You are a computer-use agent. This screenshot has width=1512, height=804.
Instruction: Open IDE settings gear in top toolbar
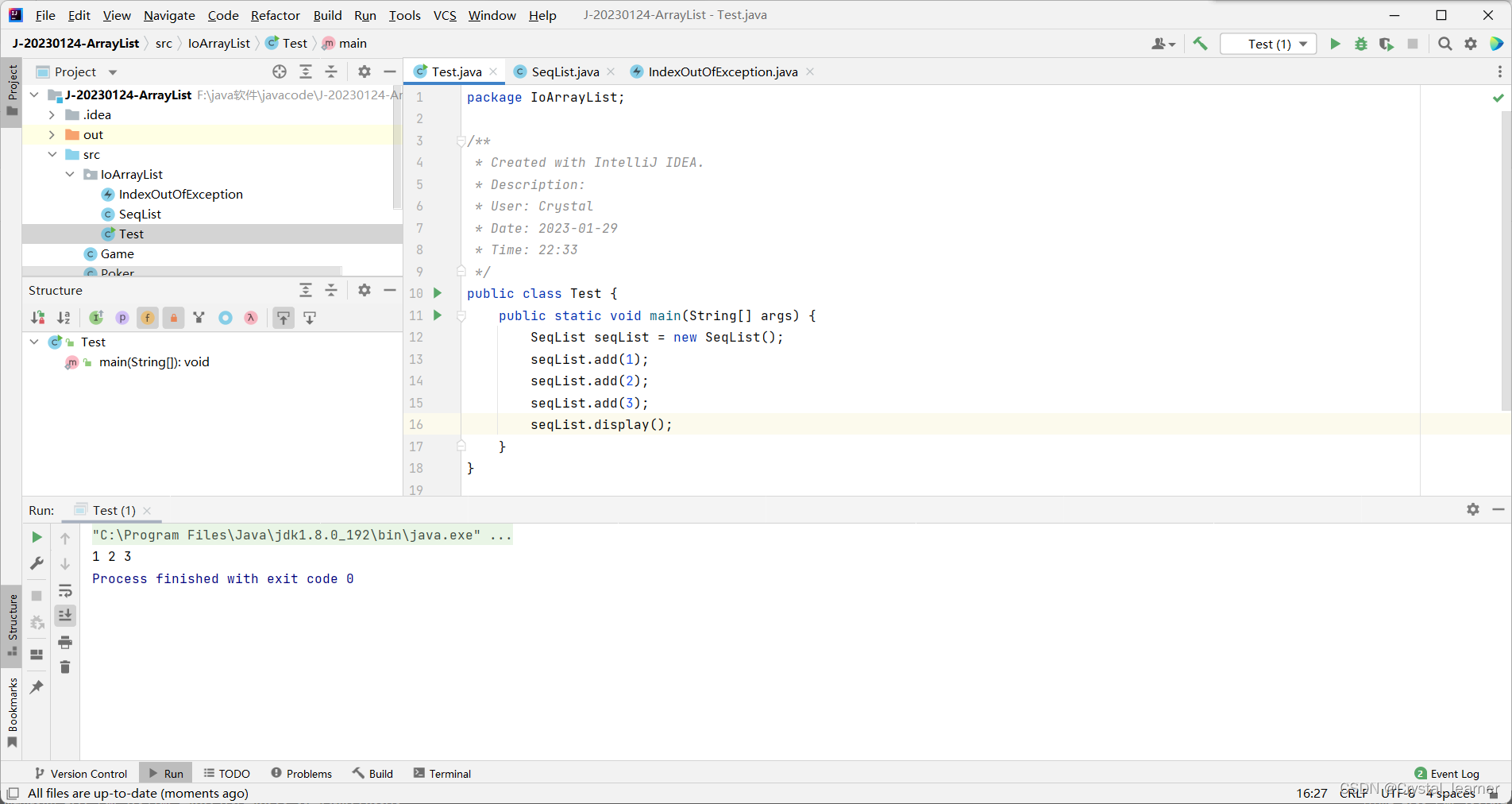click(x=1471, y=44)
